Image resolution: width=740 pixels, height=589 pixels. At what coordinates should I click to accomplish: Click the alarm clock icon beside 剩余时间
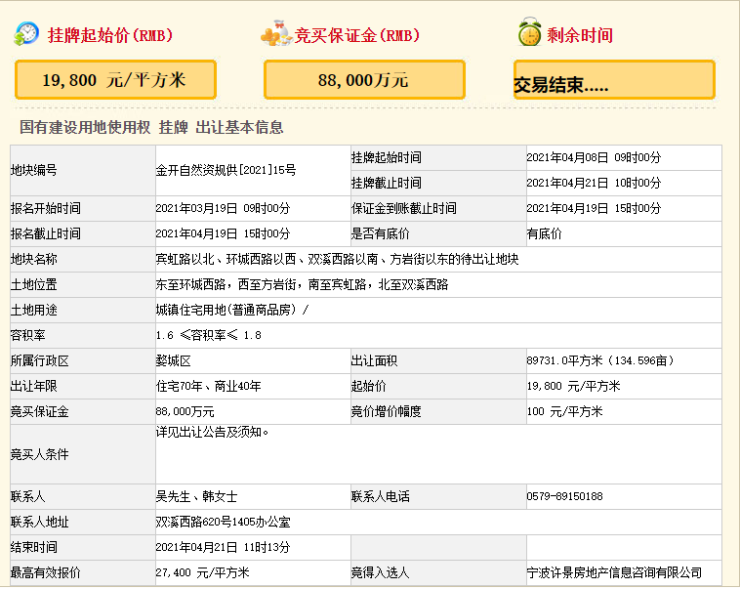point(529,34)
